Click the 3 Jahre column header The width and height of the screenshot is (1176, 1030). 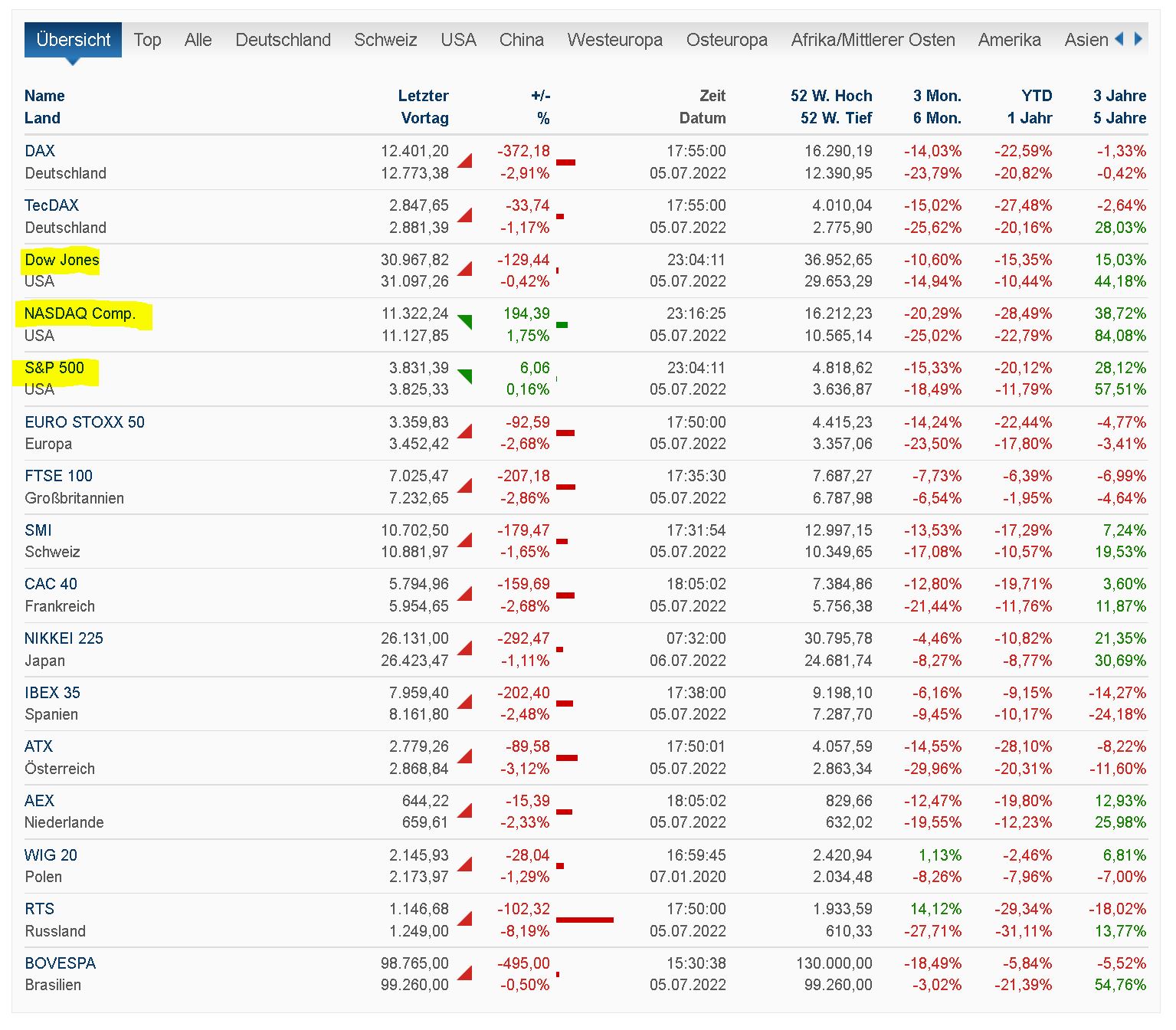(1119, 96)
